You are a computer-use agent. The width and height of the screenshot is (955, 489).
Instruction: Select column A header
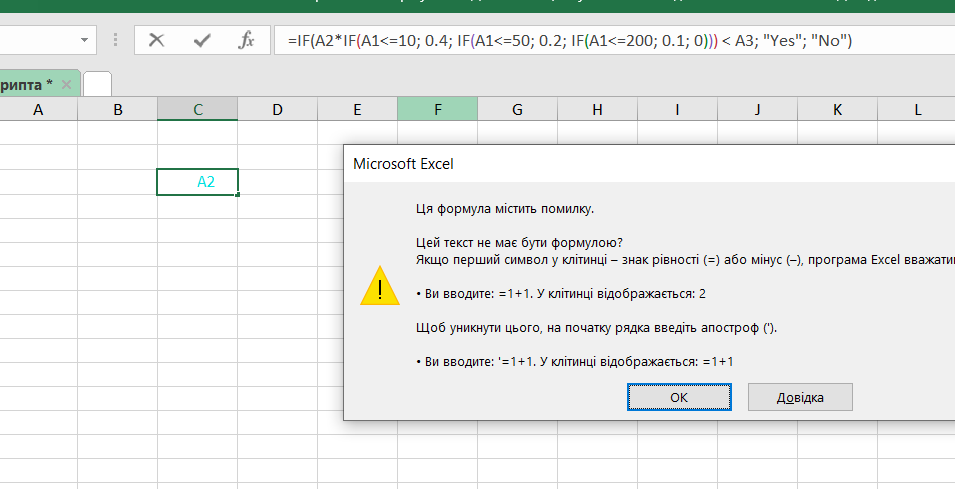click(x=38, y=110)
